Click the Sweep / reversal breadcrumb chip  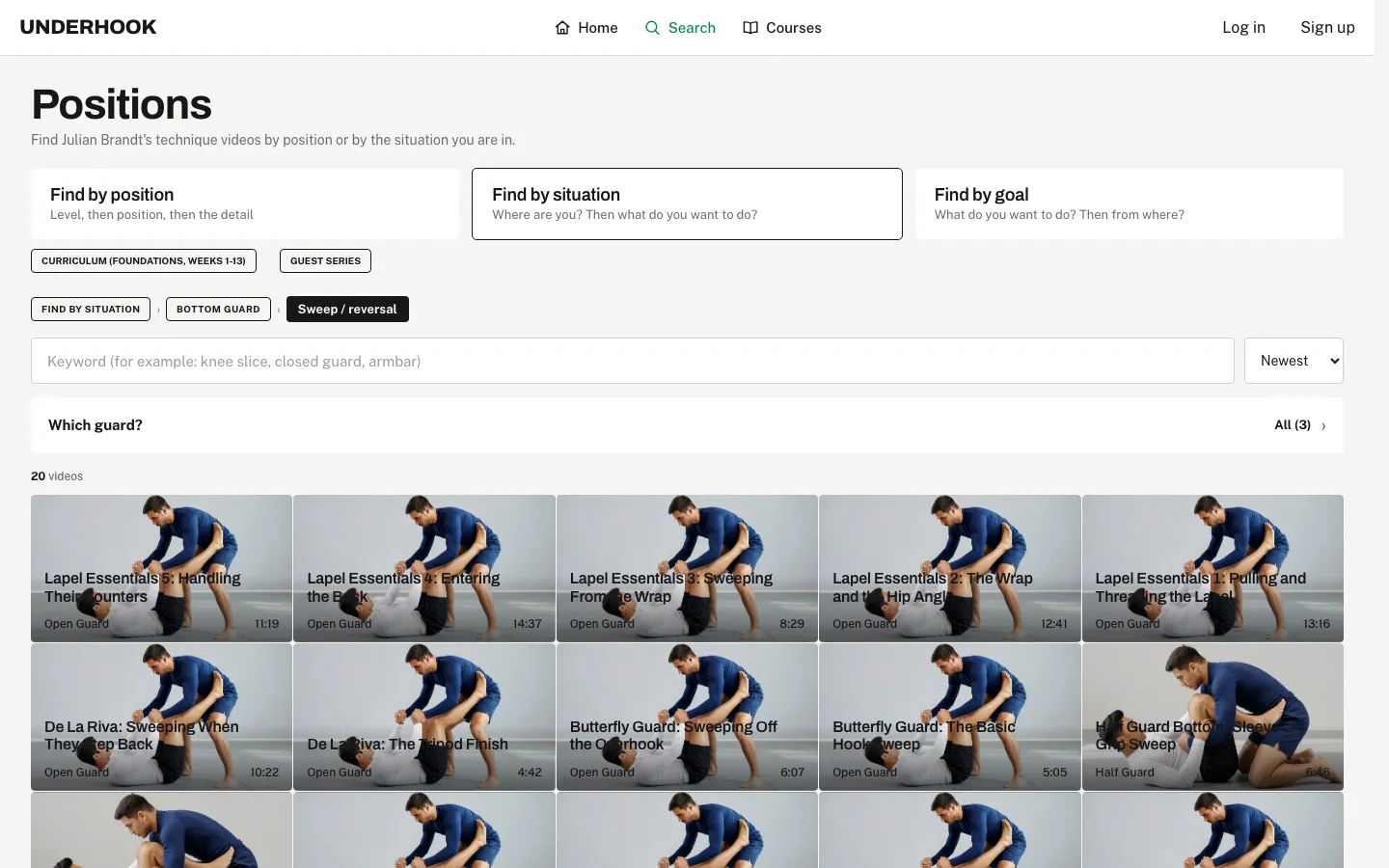347,309
